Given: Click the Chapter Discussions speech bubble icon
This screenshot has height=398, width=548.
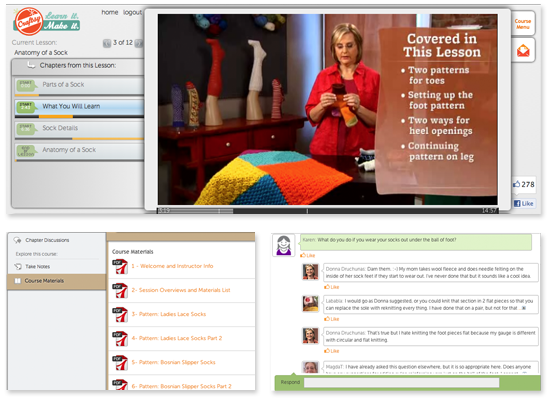Looking at the screenshot, I should [17, 240].
